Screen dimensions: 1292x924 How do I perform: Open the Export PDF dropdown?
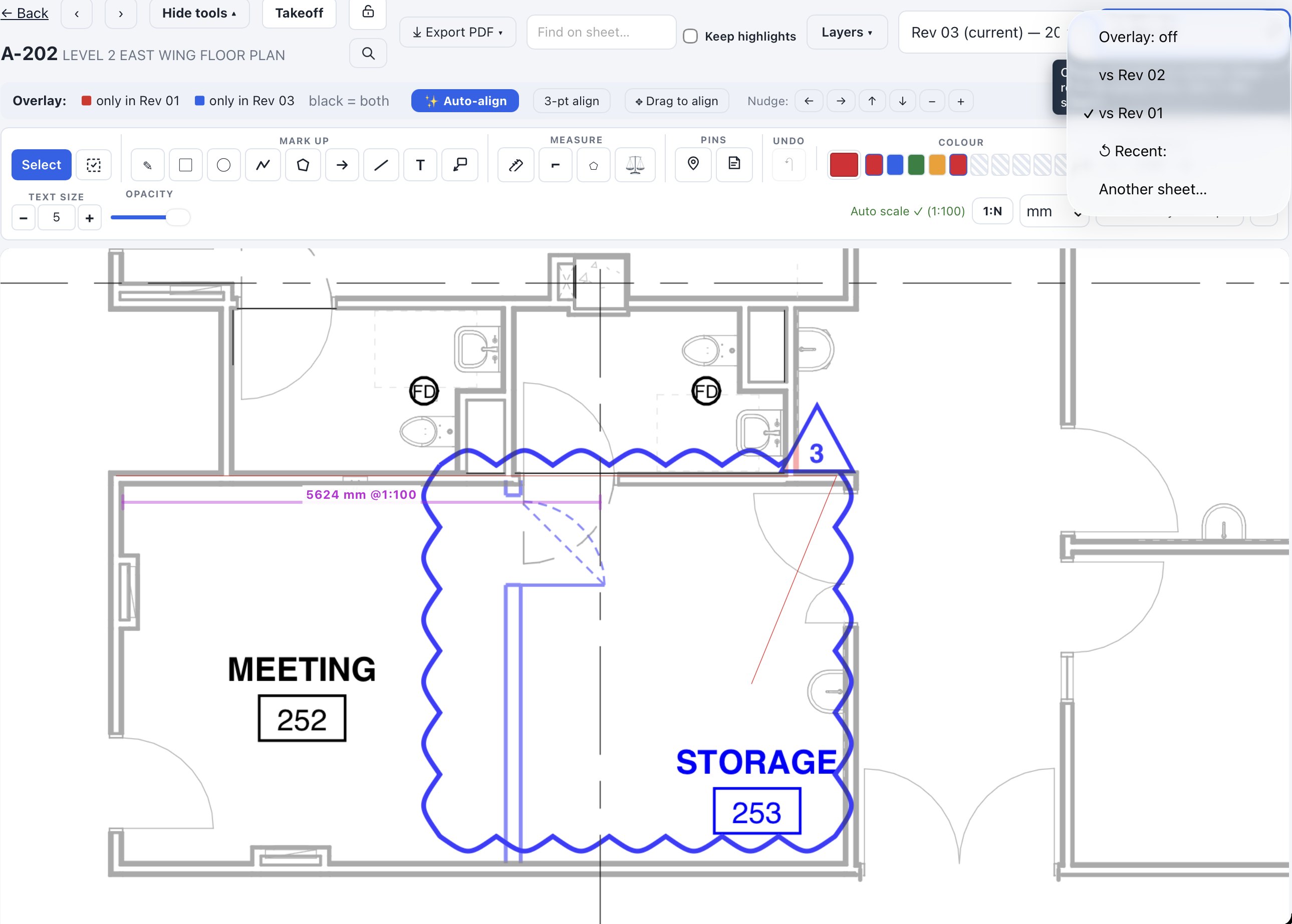click(457, 33)
